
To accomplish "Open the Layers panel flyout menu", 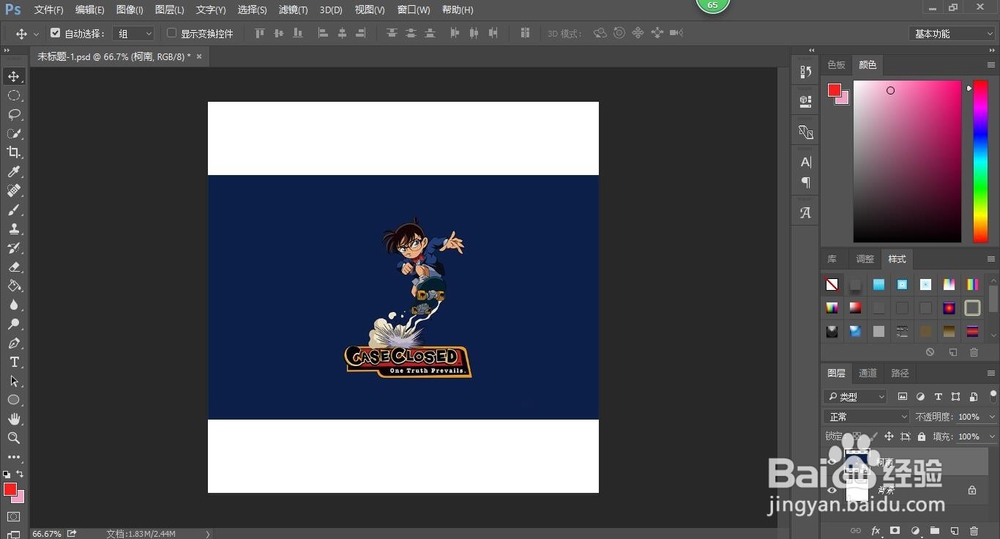I will click(x=990, y=373).
